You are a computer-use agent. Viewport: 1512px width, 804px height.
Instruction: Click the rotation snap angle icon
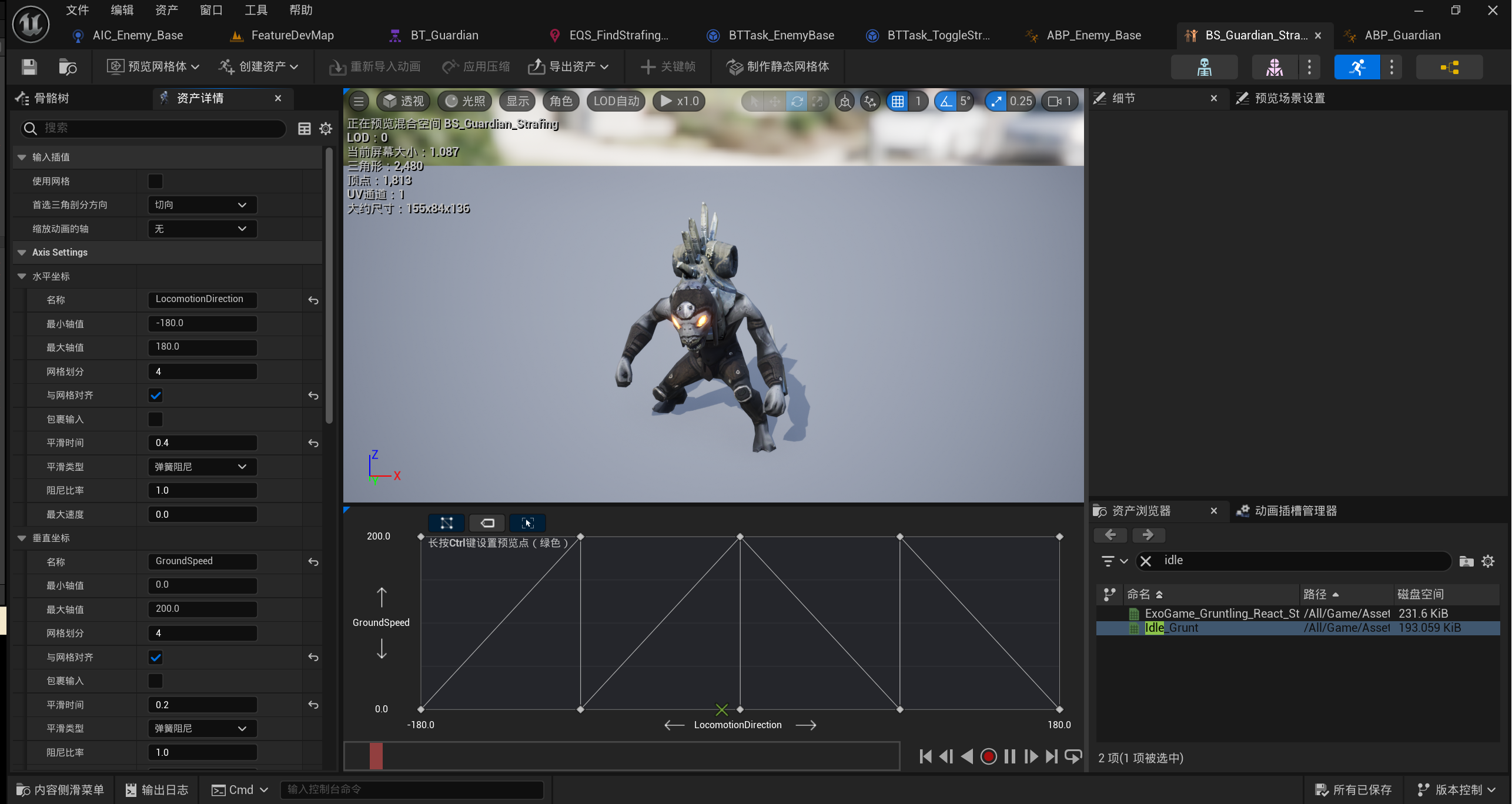pos(945,101)
